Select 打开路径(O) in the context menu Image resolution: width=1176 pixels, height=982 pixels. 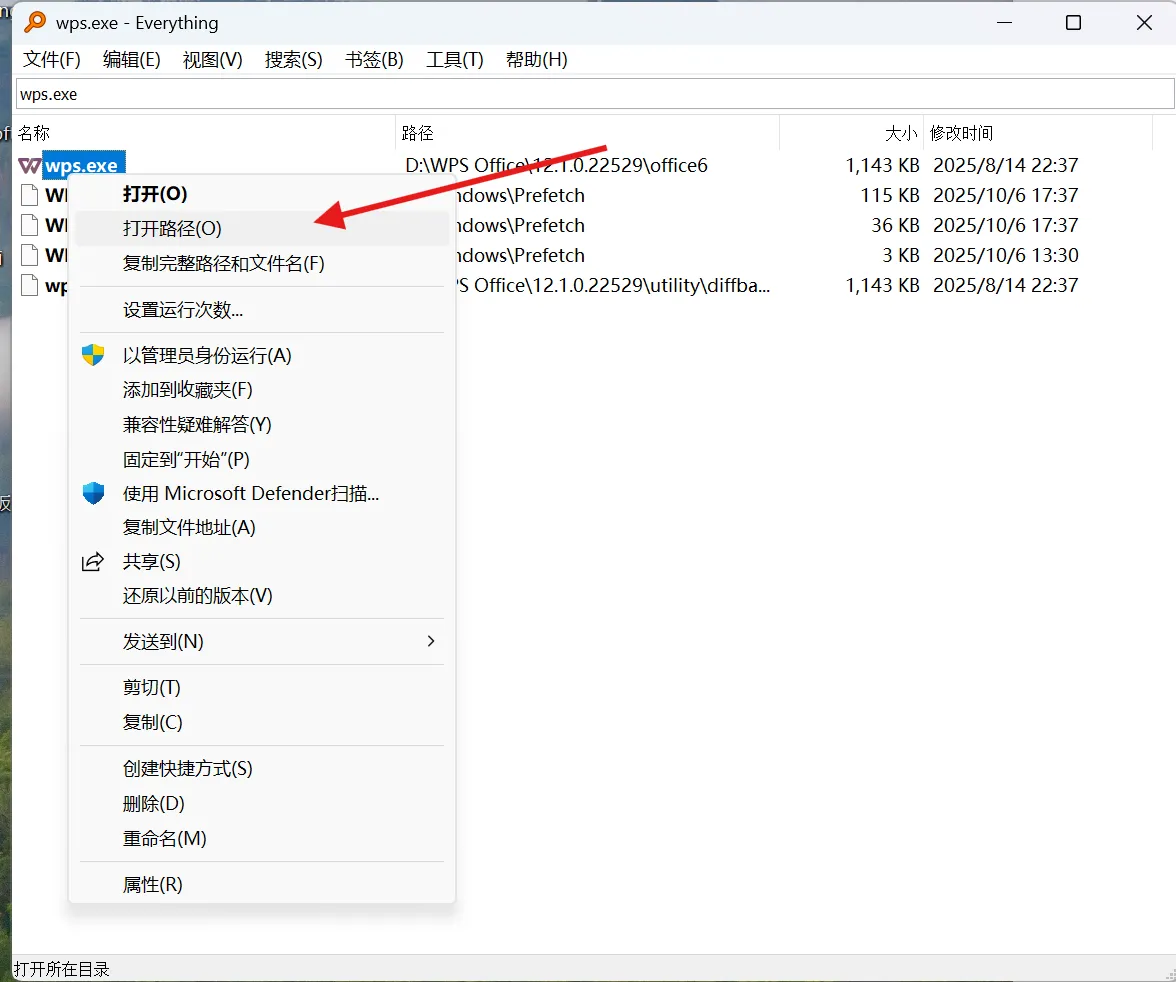262,228
